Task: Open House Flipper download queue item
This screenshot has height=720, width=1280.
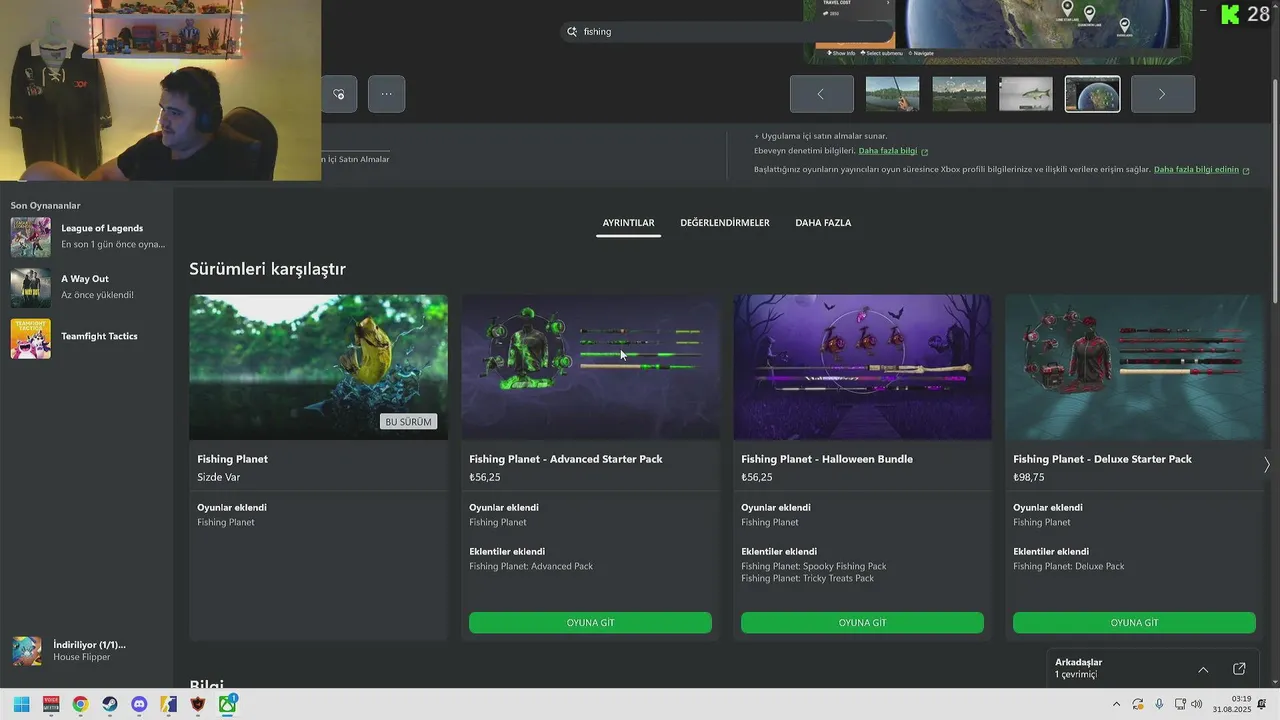Action: tap(88, 651)
